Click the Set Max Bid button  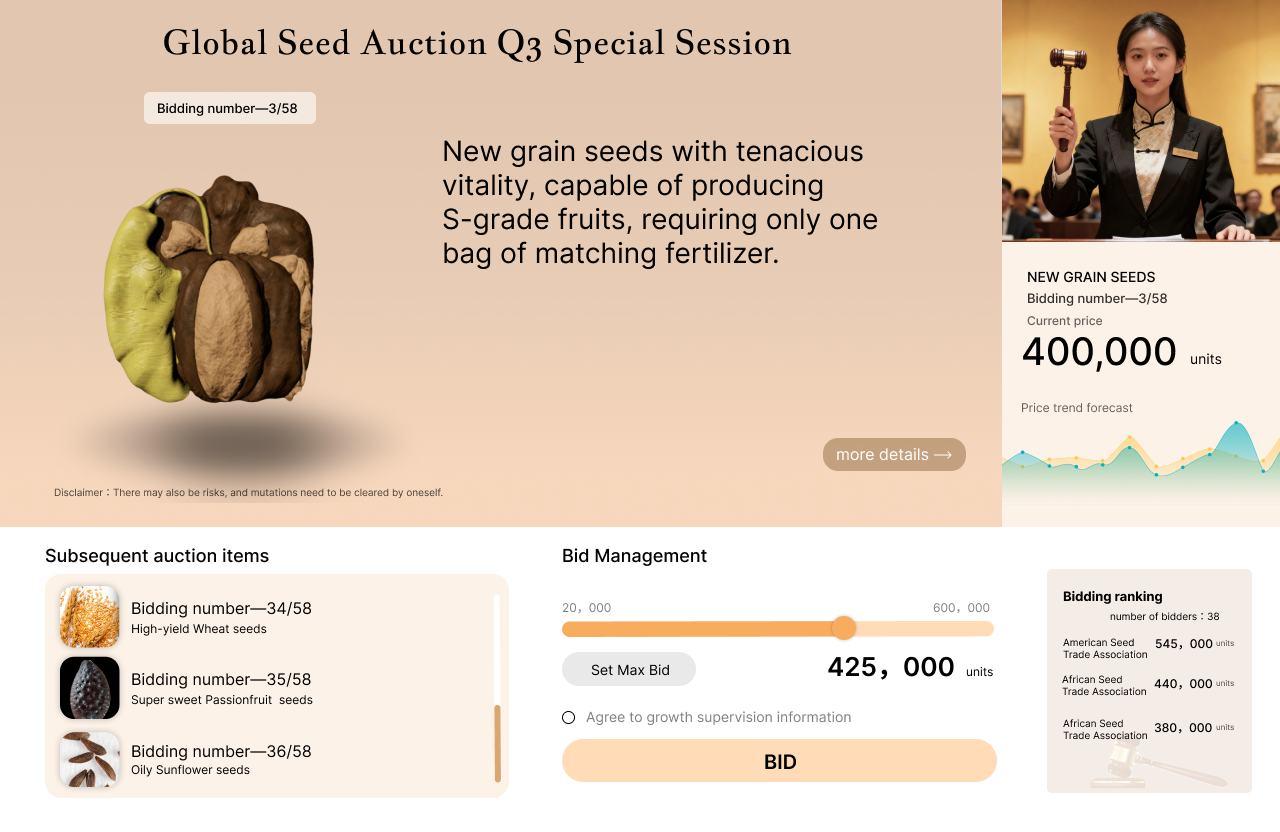click(629, 669)
